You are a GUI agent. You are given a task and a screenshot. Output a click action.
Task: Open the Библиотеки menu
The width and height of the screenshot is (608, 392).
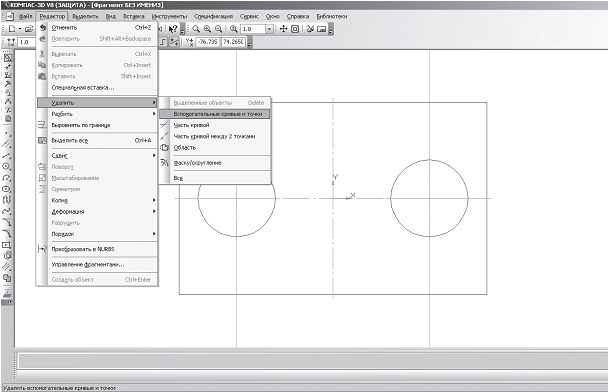(x=332, y=16)
